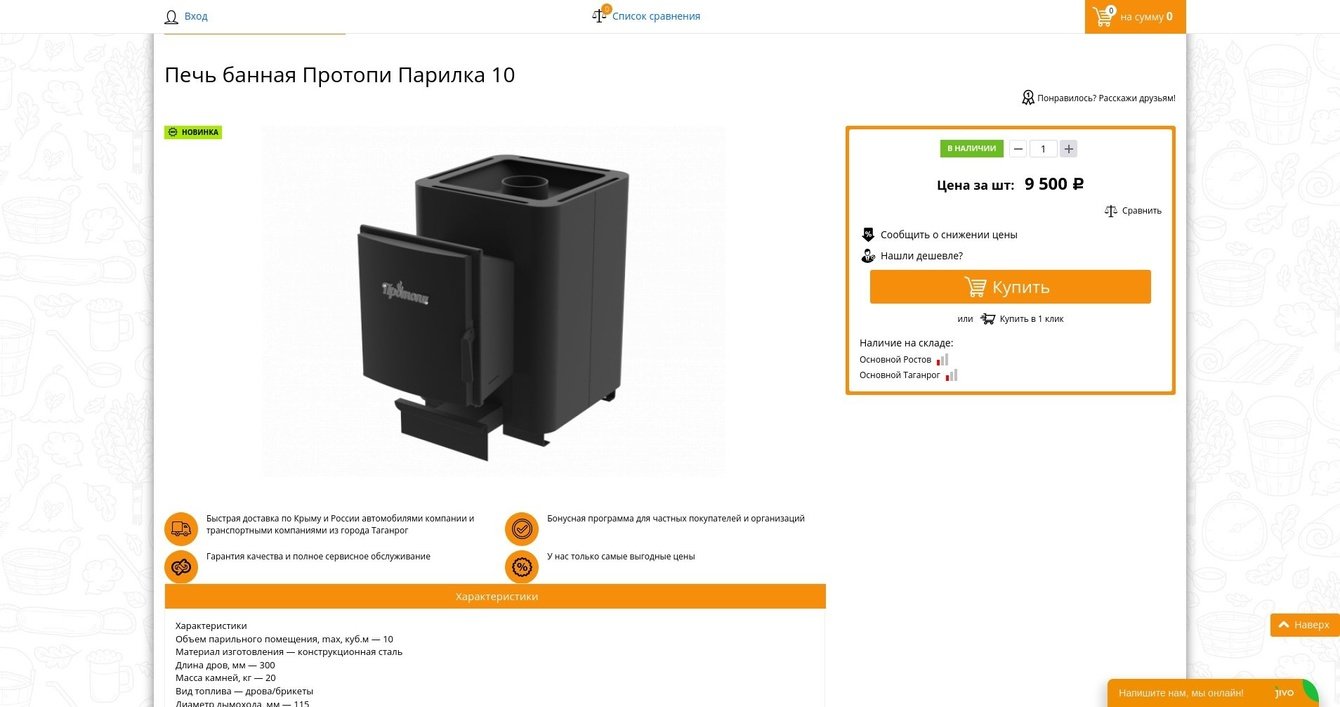Viewport: 1340px width, 707px height.
Task: Open the Вход login link
Action: [196, 16]
